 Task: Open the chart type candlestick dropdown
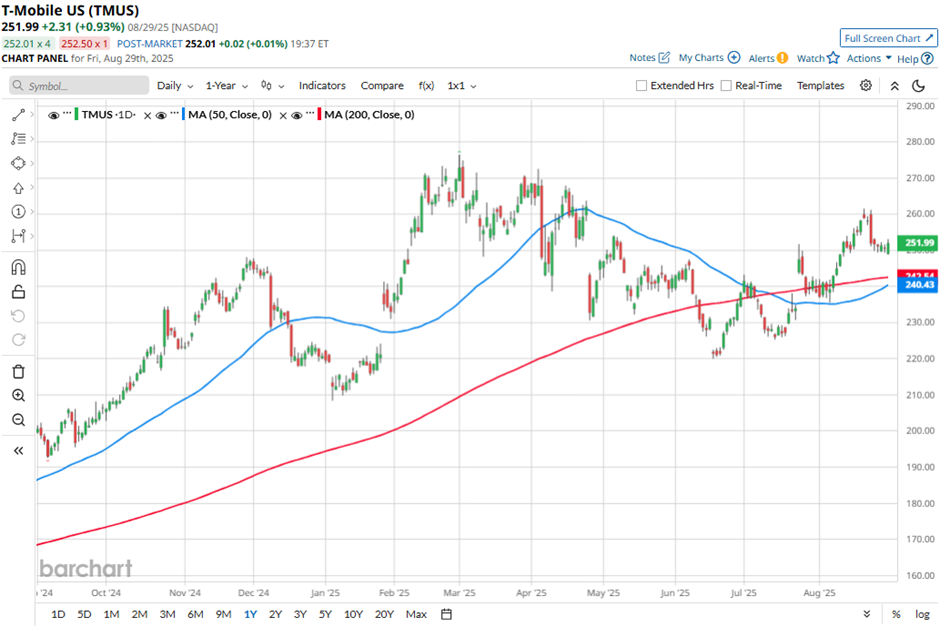[x=272, y=86]
